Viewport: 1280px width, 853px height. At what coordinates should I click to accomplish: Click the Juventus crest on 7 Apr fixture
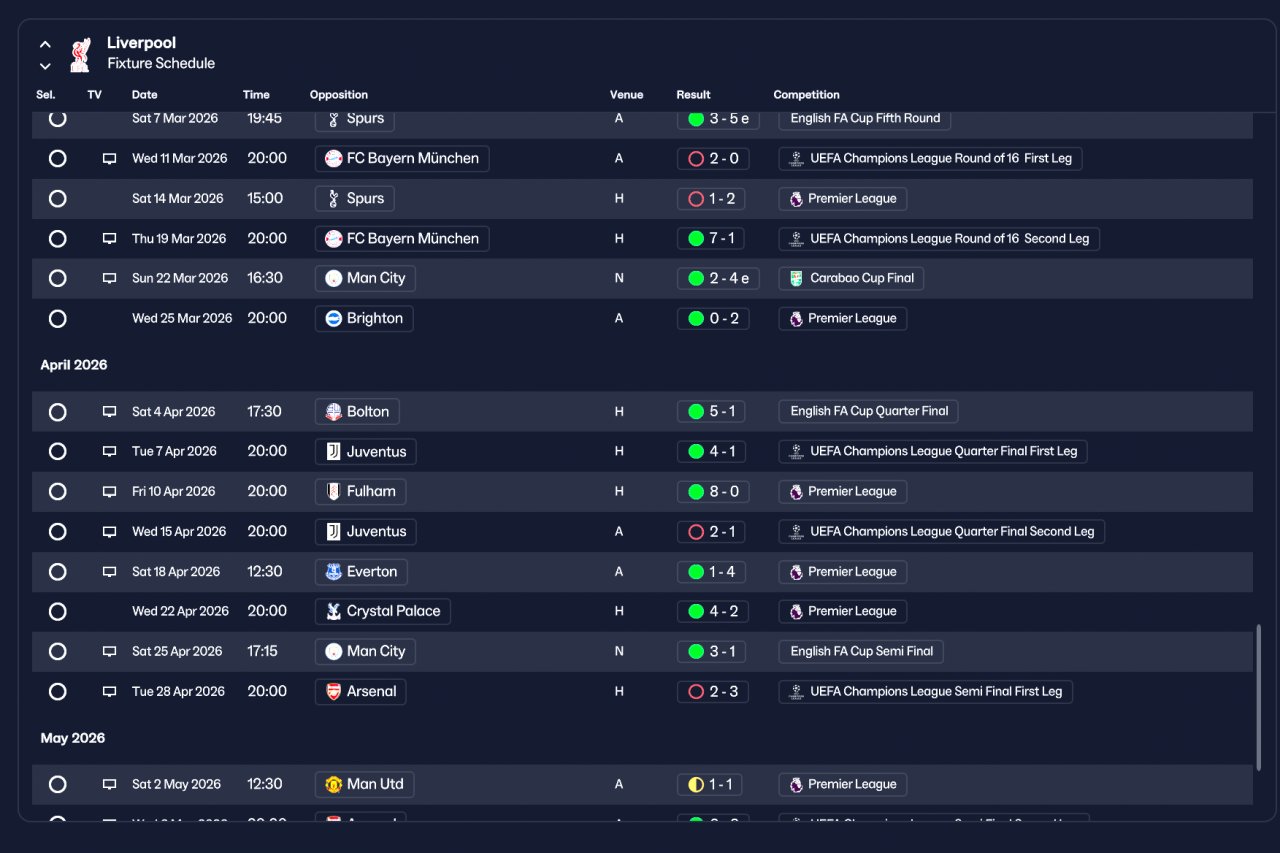click(334, 452)
